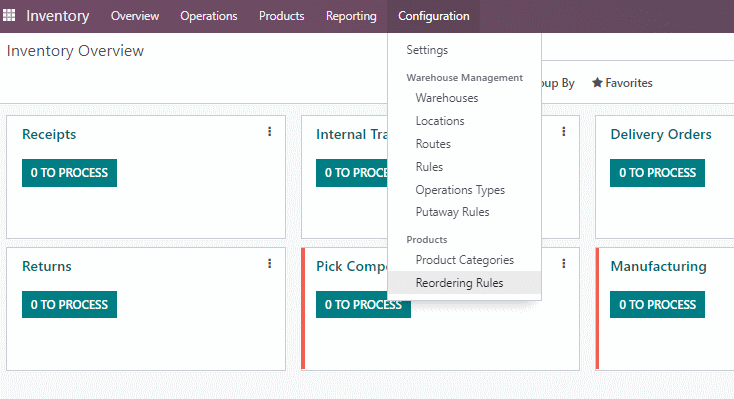734x399 pixels.
Task: Open Product Categories entry
Action: pos(464,260)
